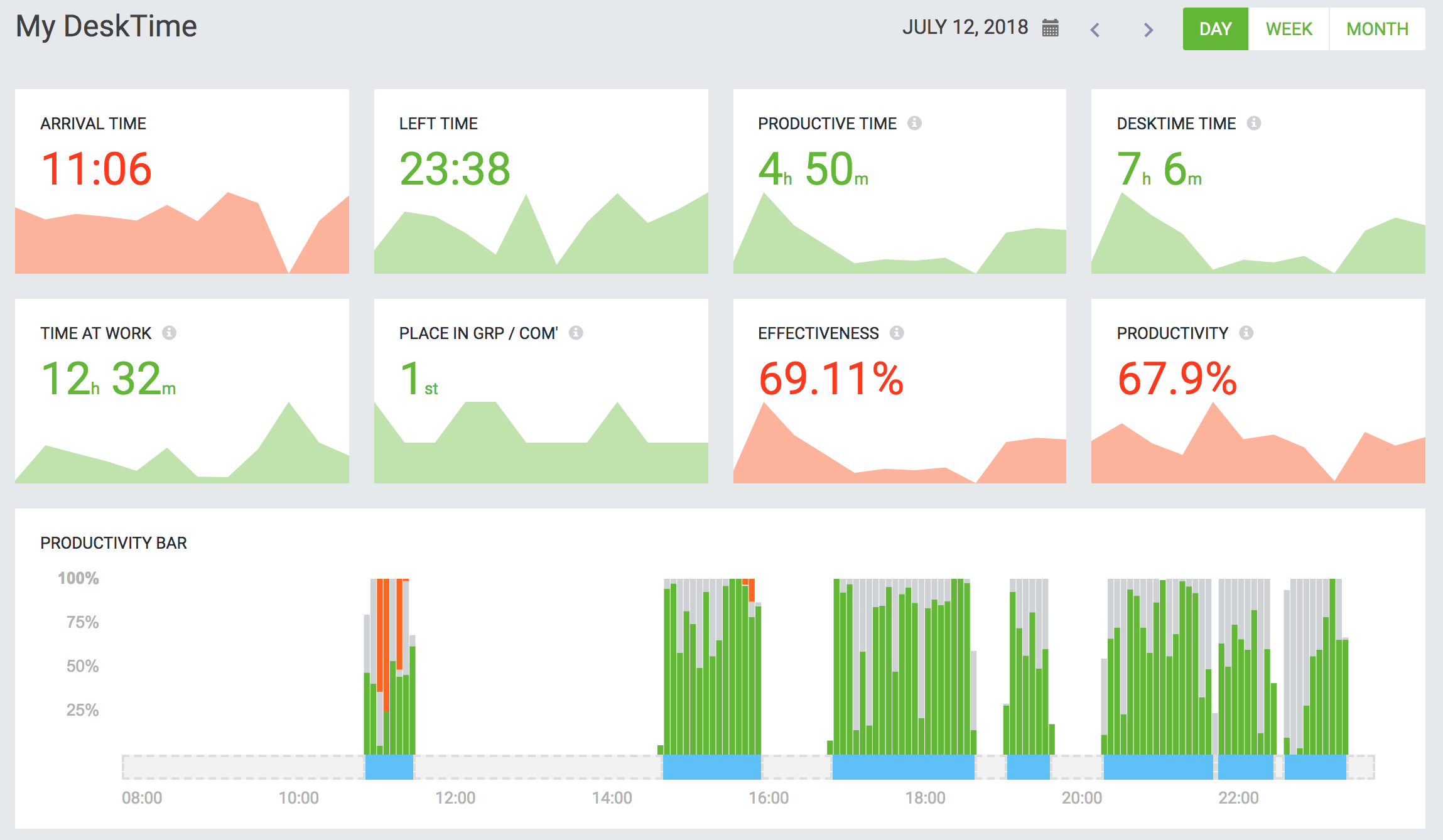1443x840 pixels.
Task: Click the 100% axis label
Action: pos(78,578)
